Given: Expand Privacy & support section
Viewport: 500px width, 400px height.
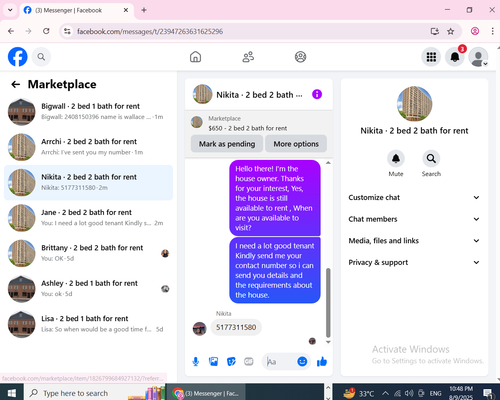Looking at the screenshot, I should (414, 262).
